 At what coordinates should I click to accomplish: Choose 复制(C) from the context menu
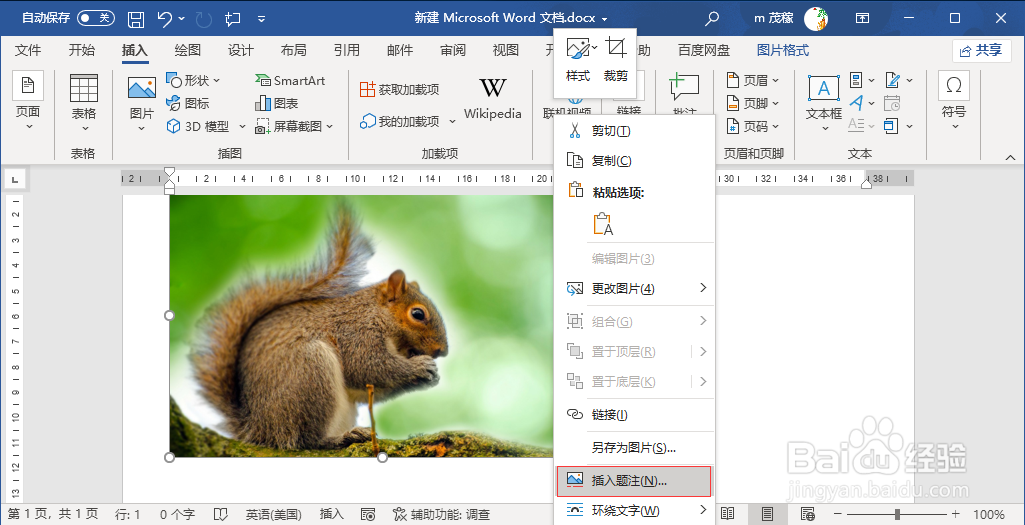(x=633, y=160)
